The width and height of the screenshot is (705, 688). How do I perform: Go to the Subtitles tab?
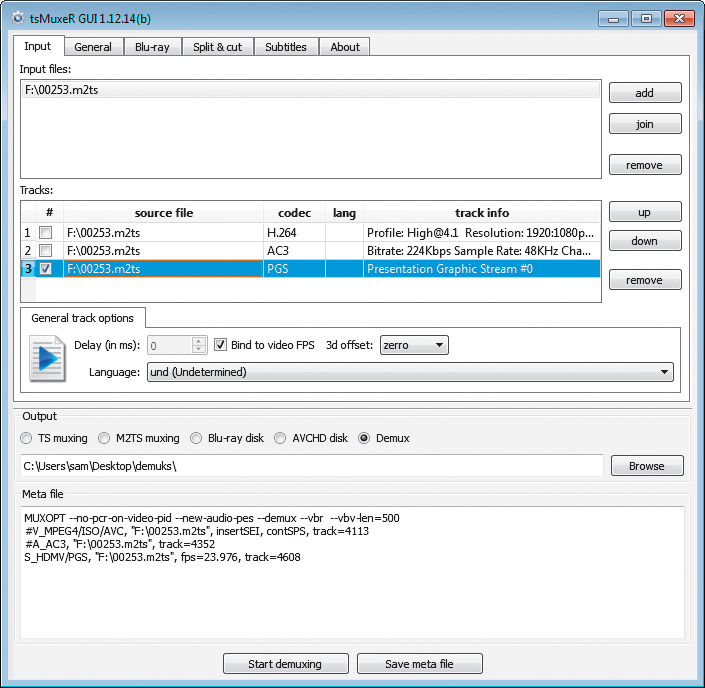tap(286, 47)
